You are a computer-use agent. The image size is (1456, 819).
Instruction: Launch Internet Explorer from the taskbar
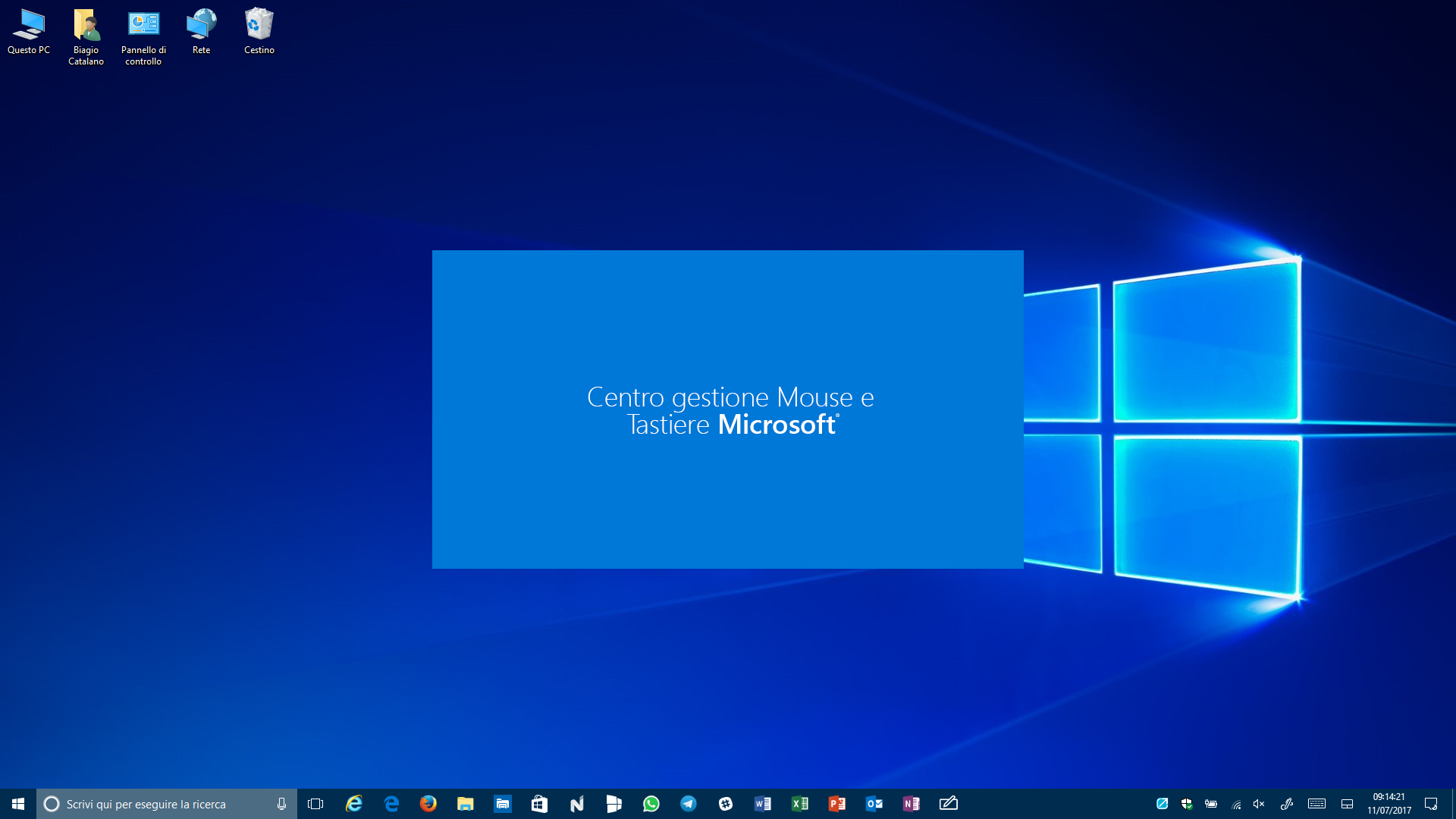point(353,804)
